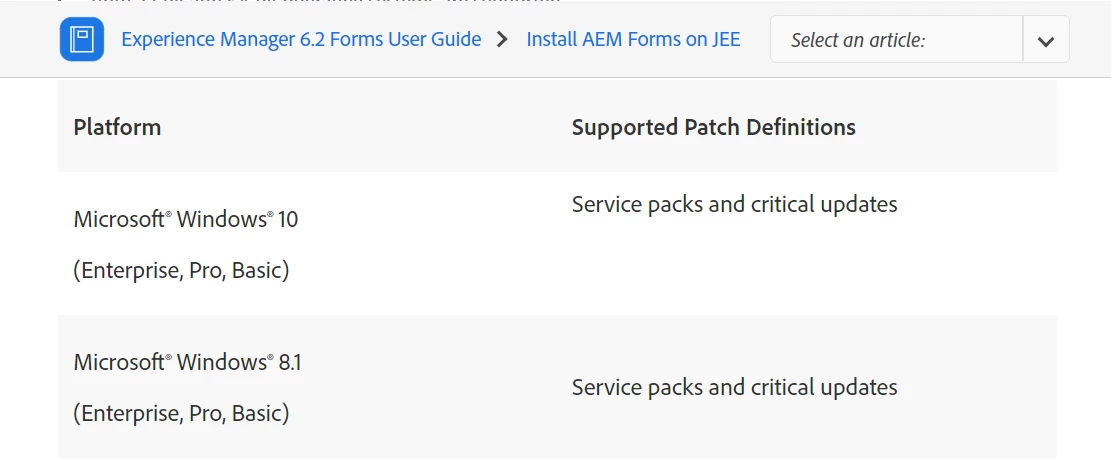The width and height of the screenshot is (1111, 459).
Task: Click registered symbol after Microsoft in Windows 10 row
Action: pos(168,214)
